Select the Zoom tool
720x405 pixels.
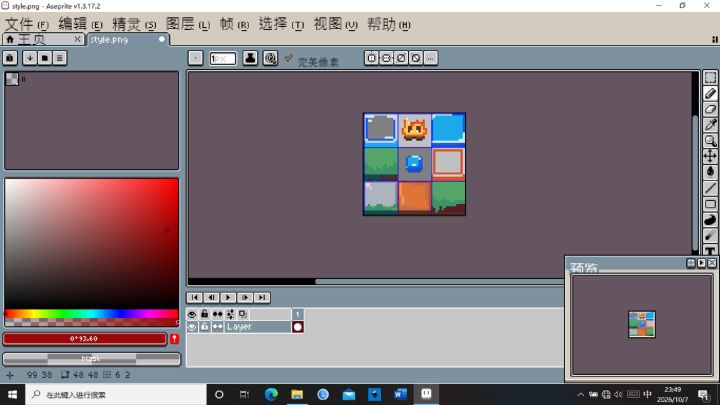click(710, 141)
